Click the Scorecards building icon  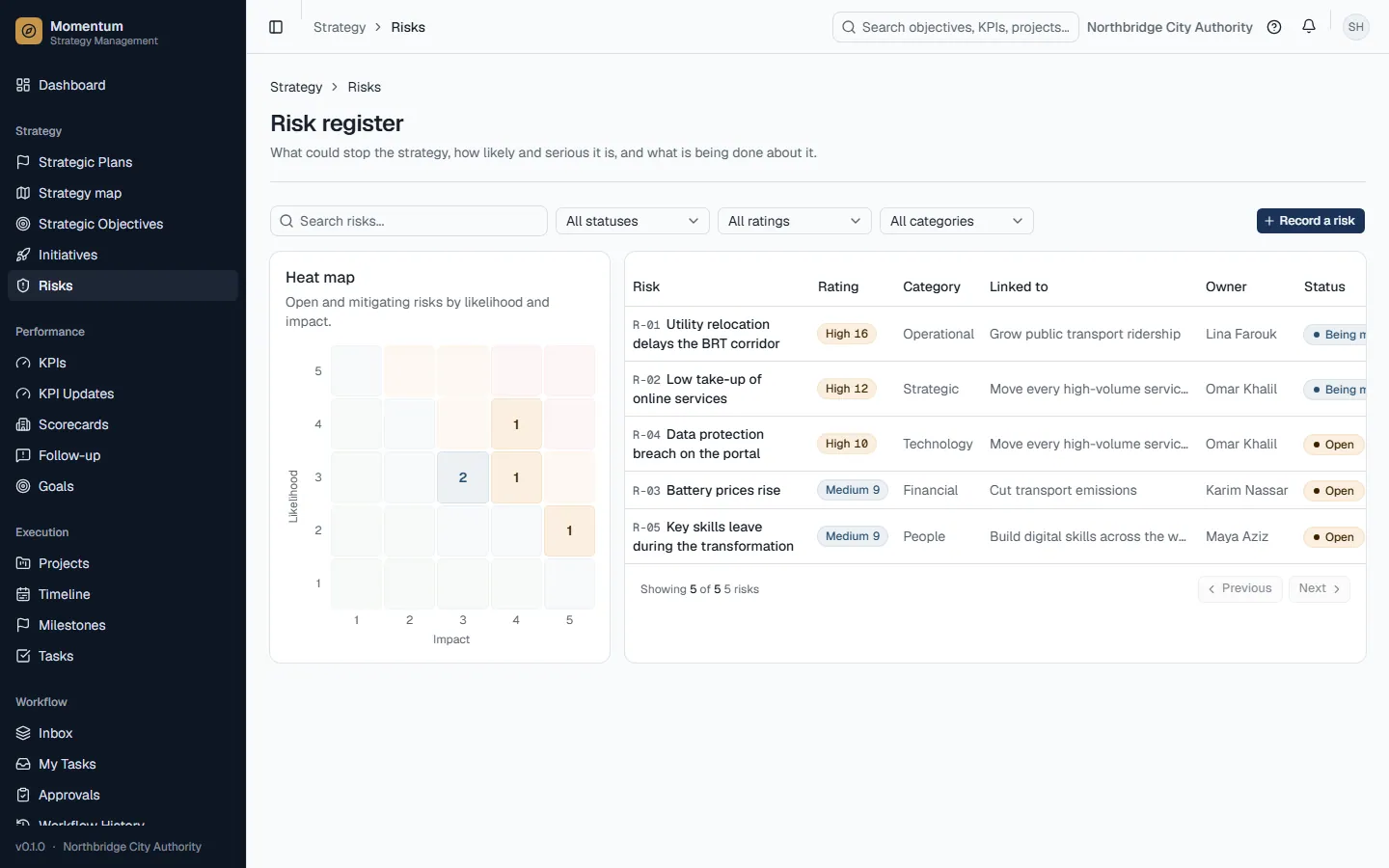tap(23, 424)
